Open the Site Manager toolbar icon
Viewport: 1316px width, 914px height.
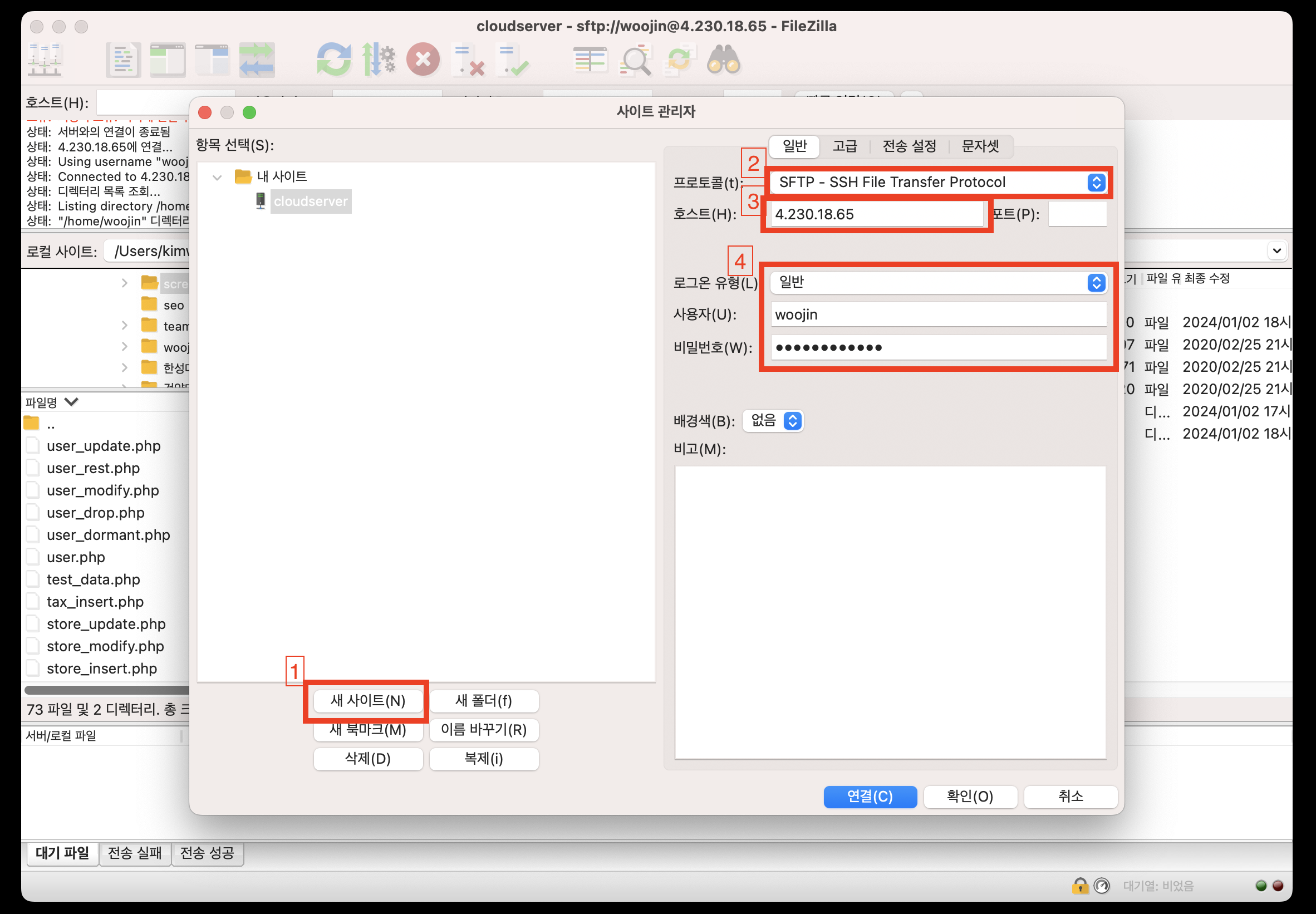pos(45,60)
